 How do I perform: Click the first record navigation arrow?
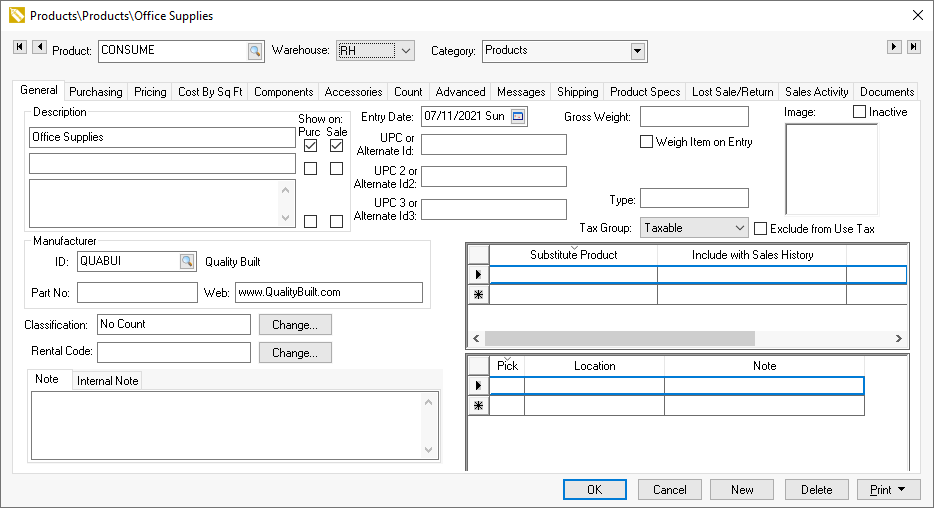20,47
